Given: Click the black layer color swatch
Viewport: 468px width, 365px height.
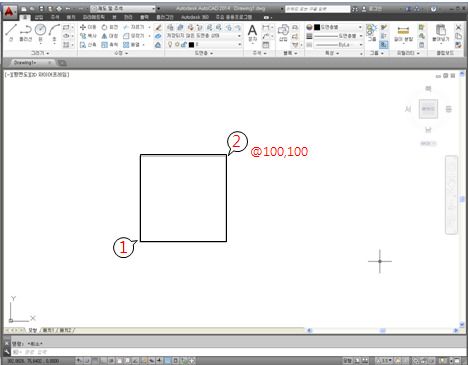Looking at the screenshot, I should point(191,45).
